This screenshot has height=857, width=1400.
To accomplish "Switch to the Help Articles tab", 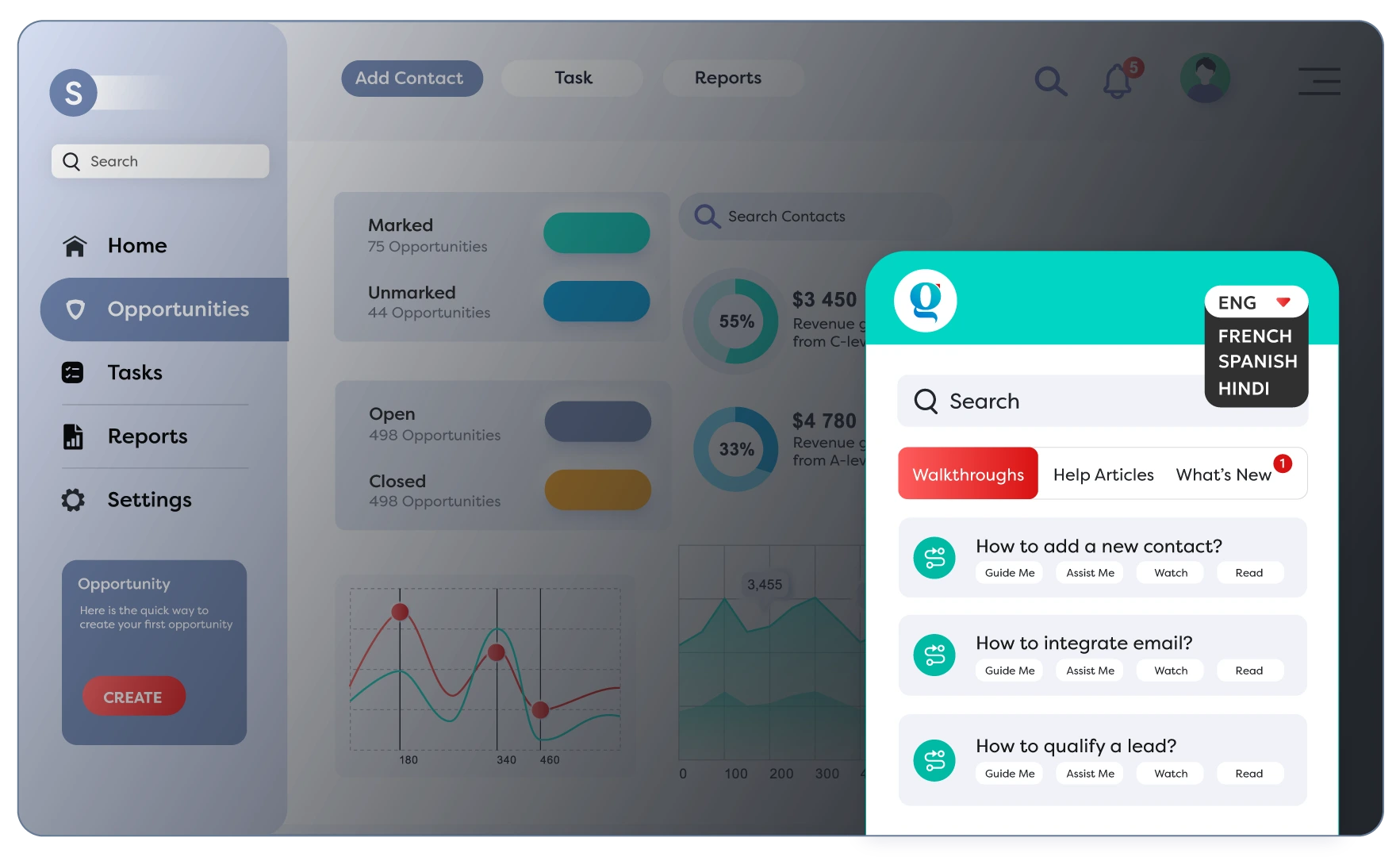I will click(1103, 475).
